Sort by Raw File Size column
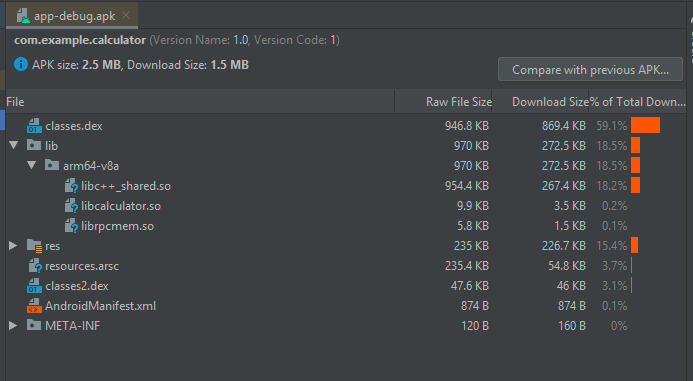The image size is (693, 381). pyautogui.click(x=459, y=102)
